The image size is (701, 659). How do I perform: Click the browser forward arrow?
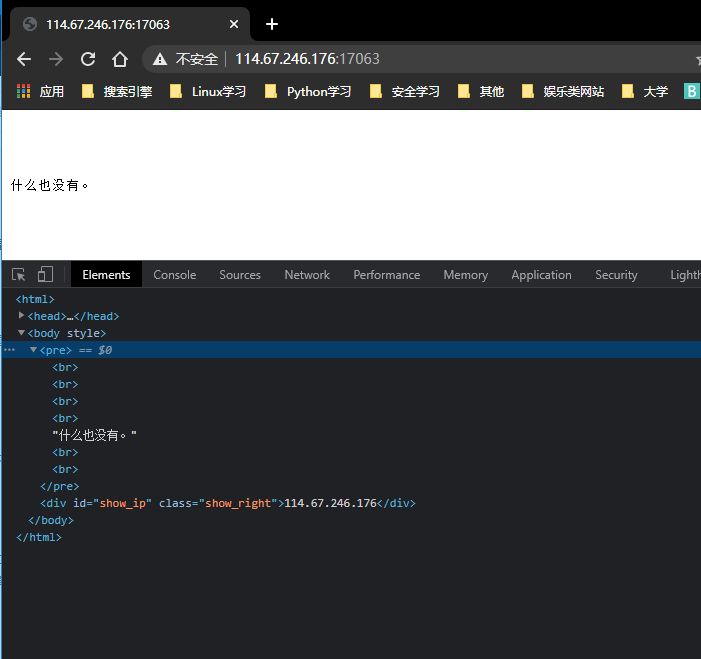[x=56, y=59]
